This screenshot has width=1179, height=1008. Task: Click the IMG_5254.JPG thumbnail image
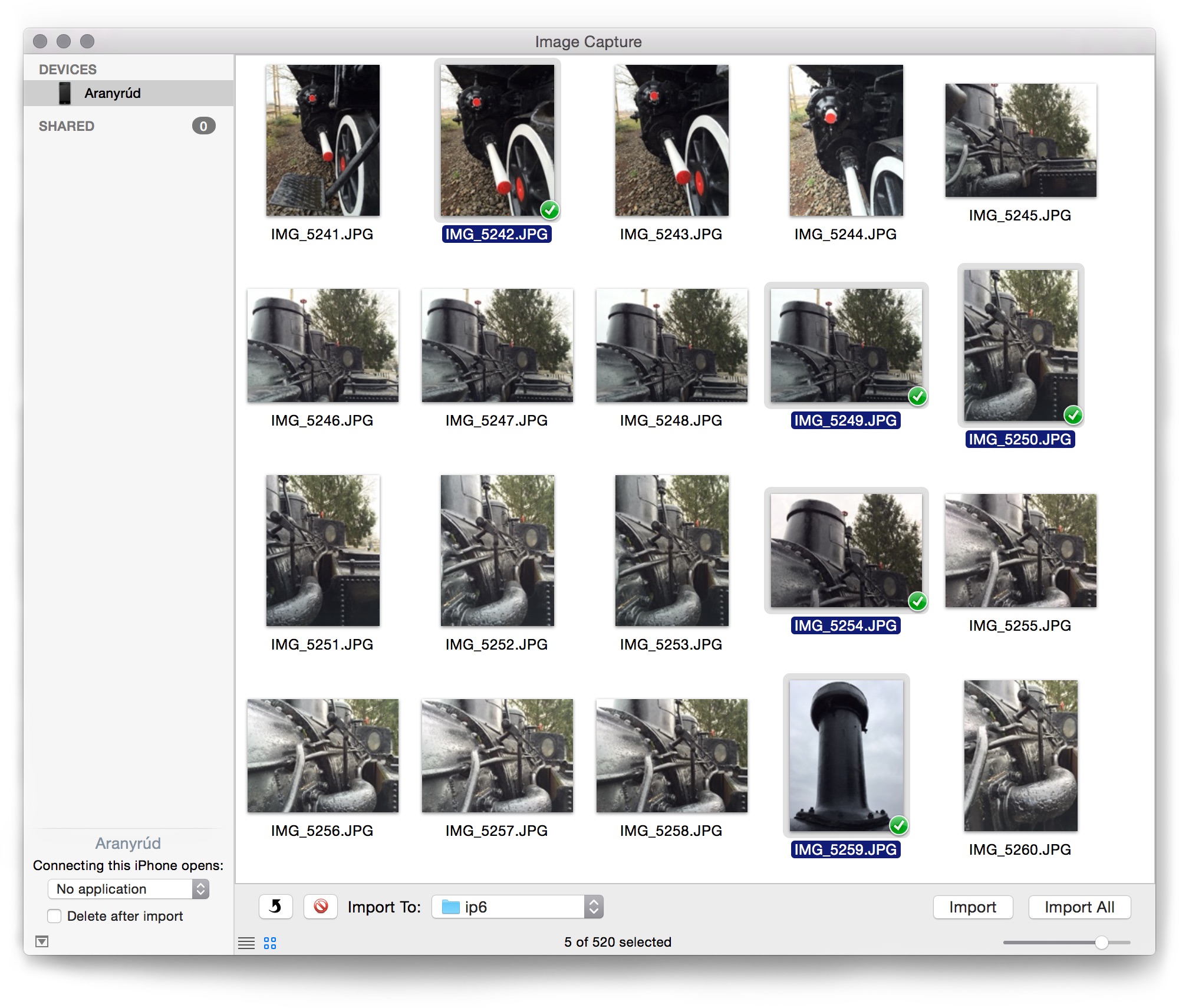(847, 551)
